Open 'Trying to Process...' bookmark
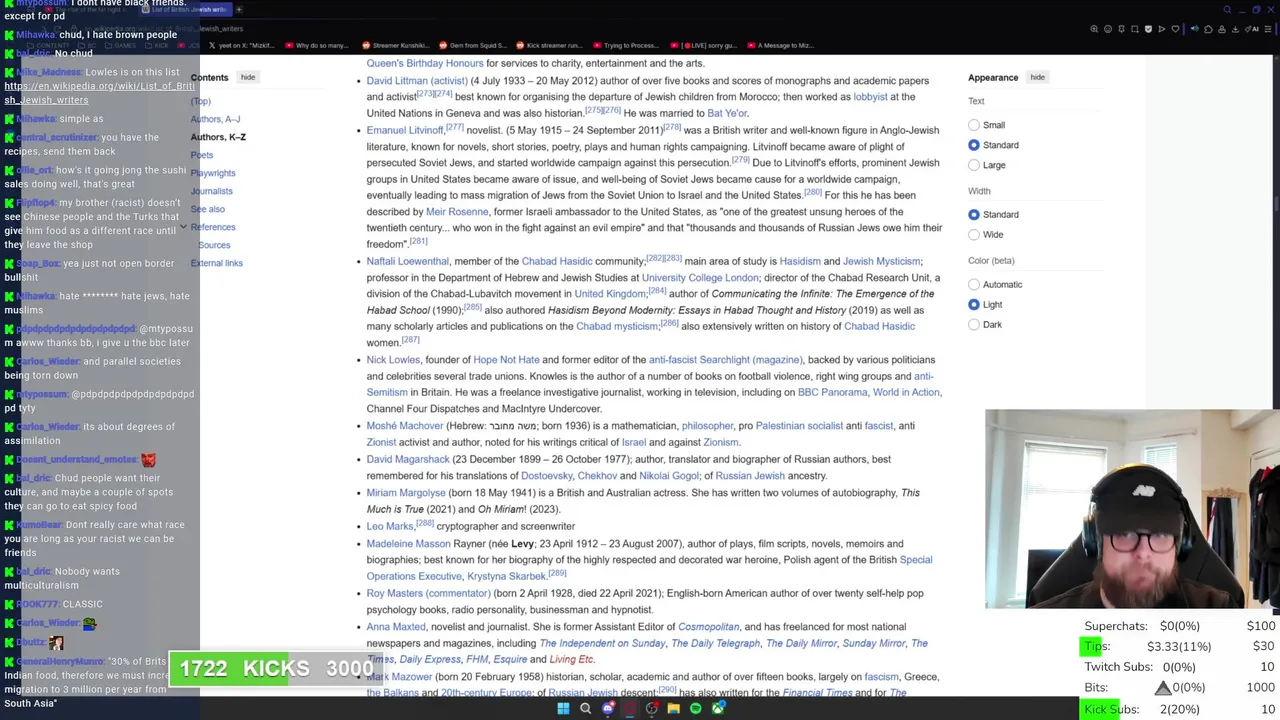Viewport: 1280px width, 720px height. 625,45
